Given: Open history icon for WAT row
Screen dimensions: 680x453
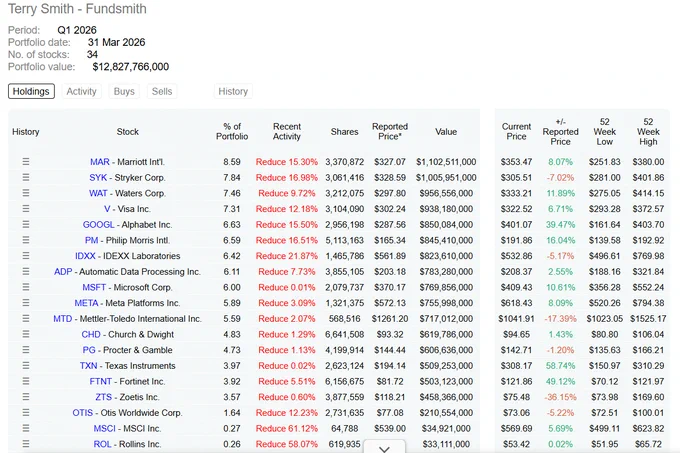Looking at the screenshot, I should (x=26, y=193).
